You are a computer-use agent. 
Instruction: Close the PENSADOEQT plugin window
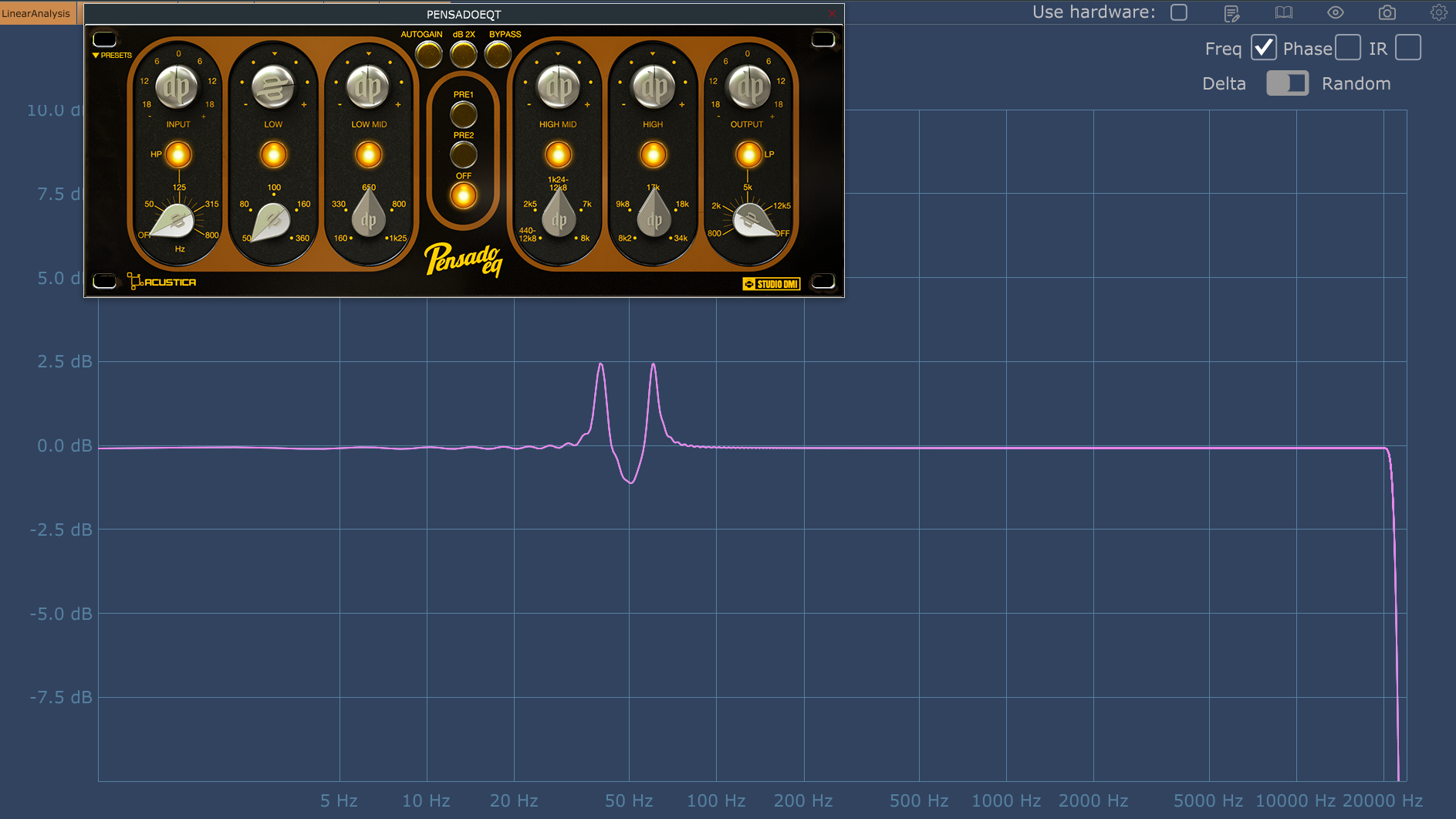point(832,14)
